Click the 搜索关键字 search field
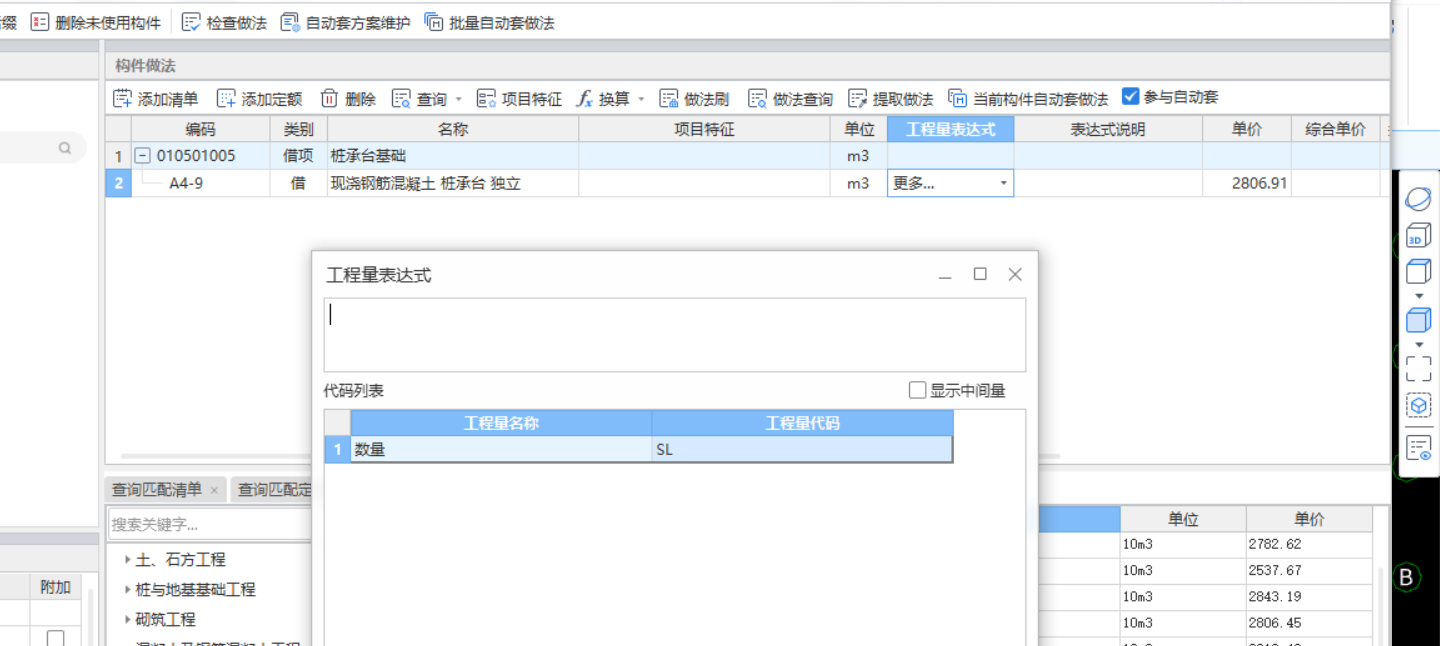Viewport: 1440px width, 646px height. tap(200, 524)
